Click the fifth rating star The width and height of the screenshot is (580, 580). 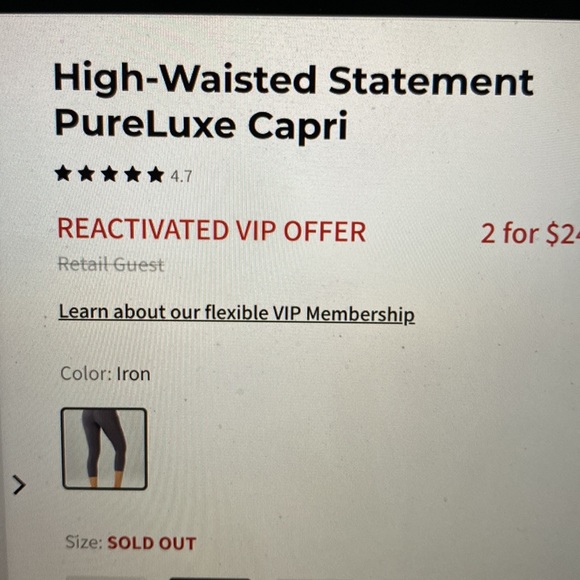point(155,174)
